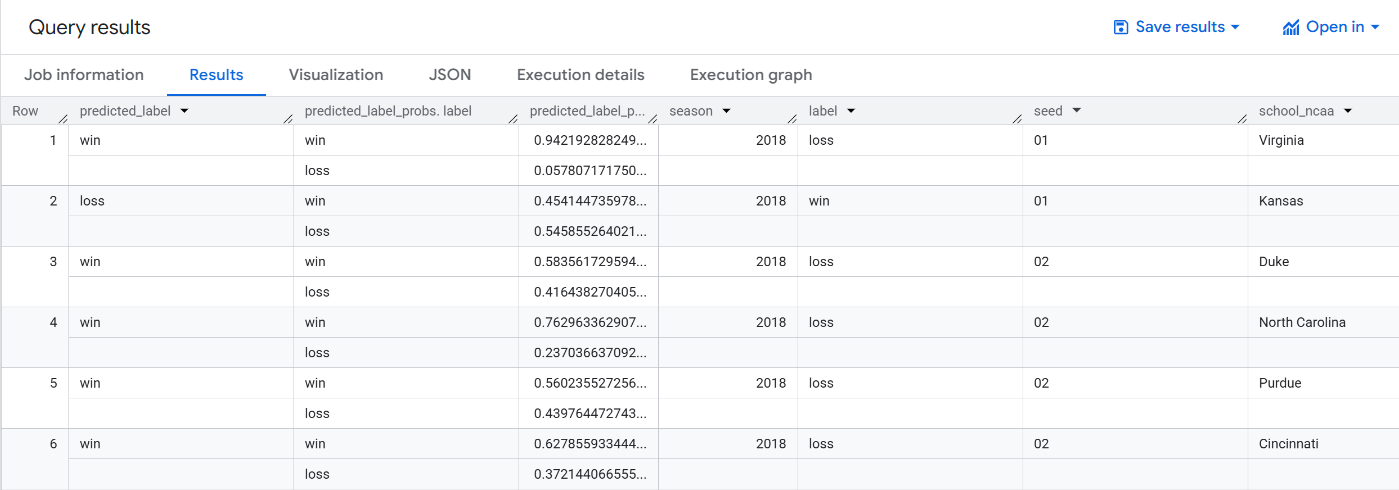Screen dimensions: 1399x490
Task: Select the Results tab
Action: [216, 75]
